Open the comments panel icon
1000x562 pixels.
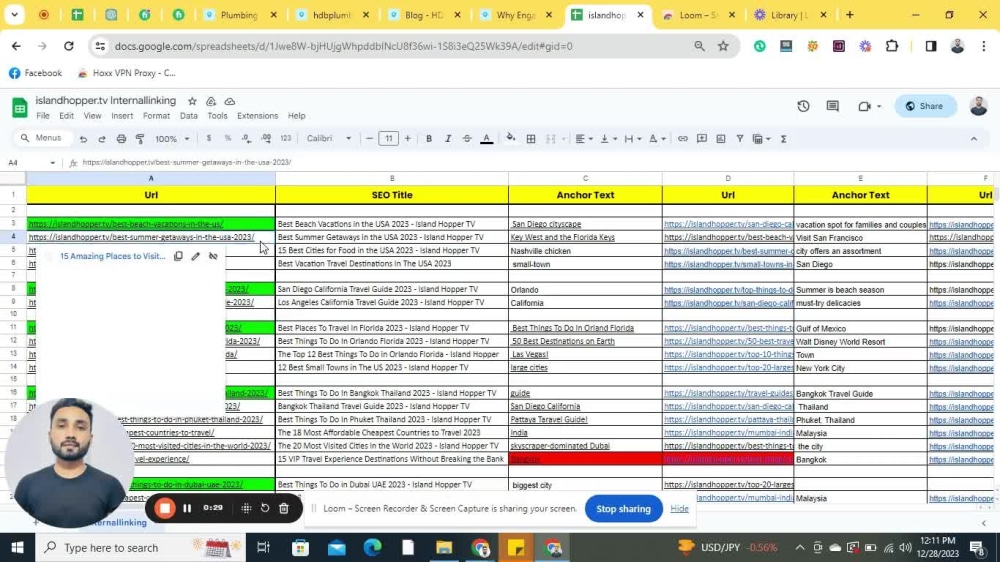coord(832,106)
